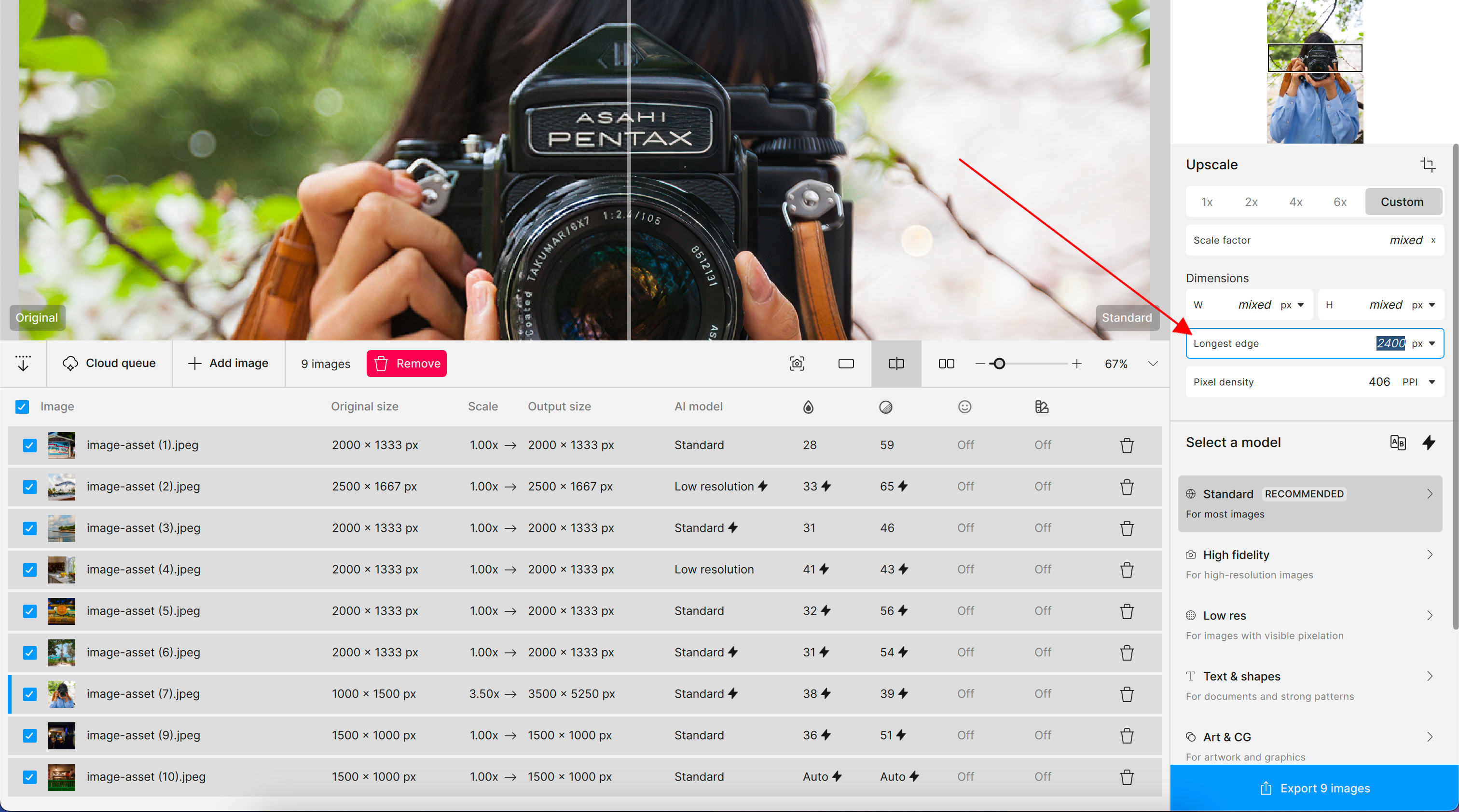The image size is (1459, 812).
Task: Click the capture preview camera icon
Action: tap(797, 363)
